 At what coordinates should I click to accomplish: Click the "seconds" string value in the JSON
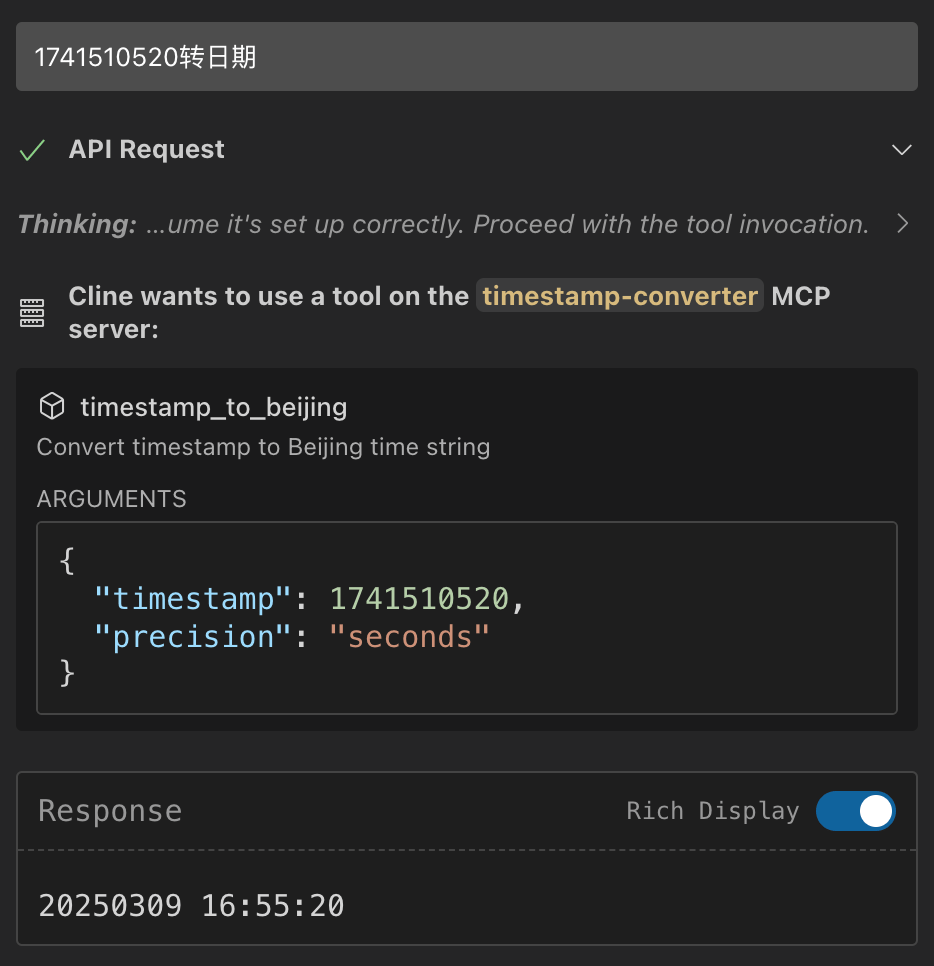410,637
